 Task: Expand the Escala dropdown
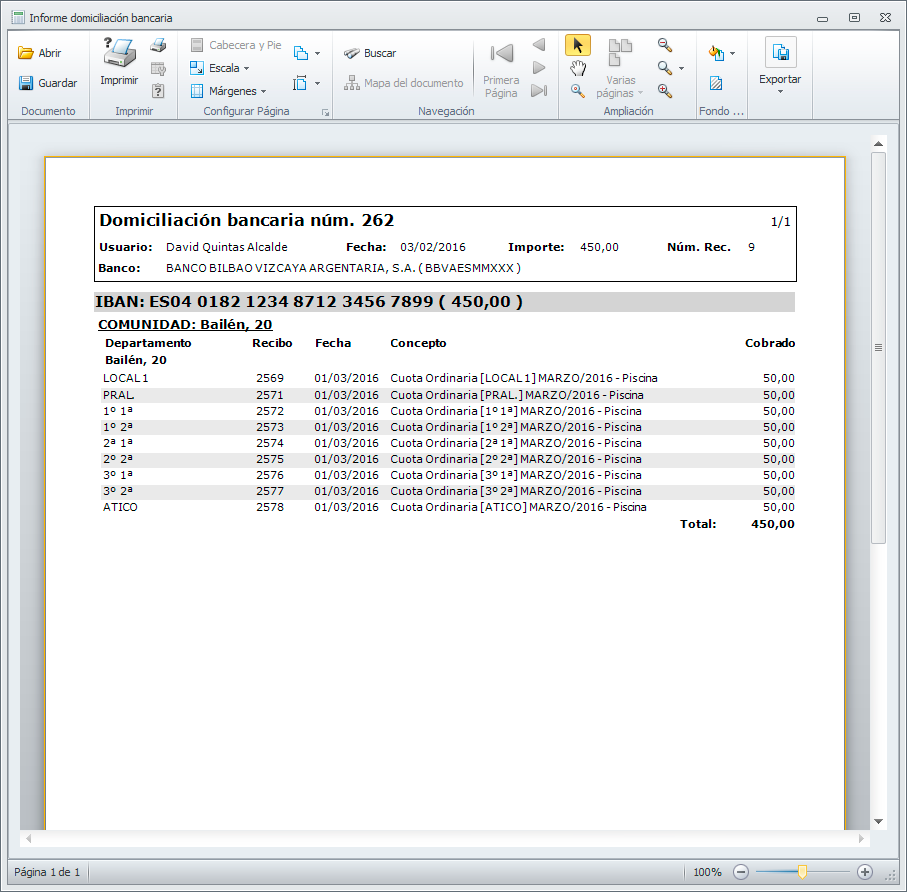click(220, 68)
